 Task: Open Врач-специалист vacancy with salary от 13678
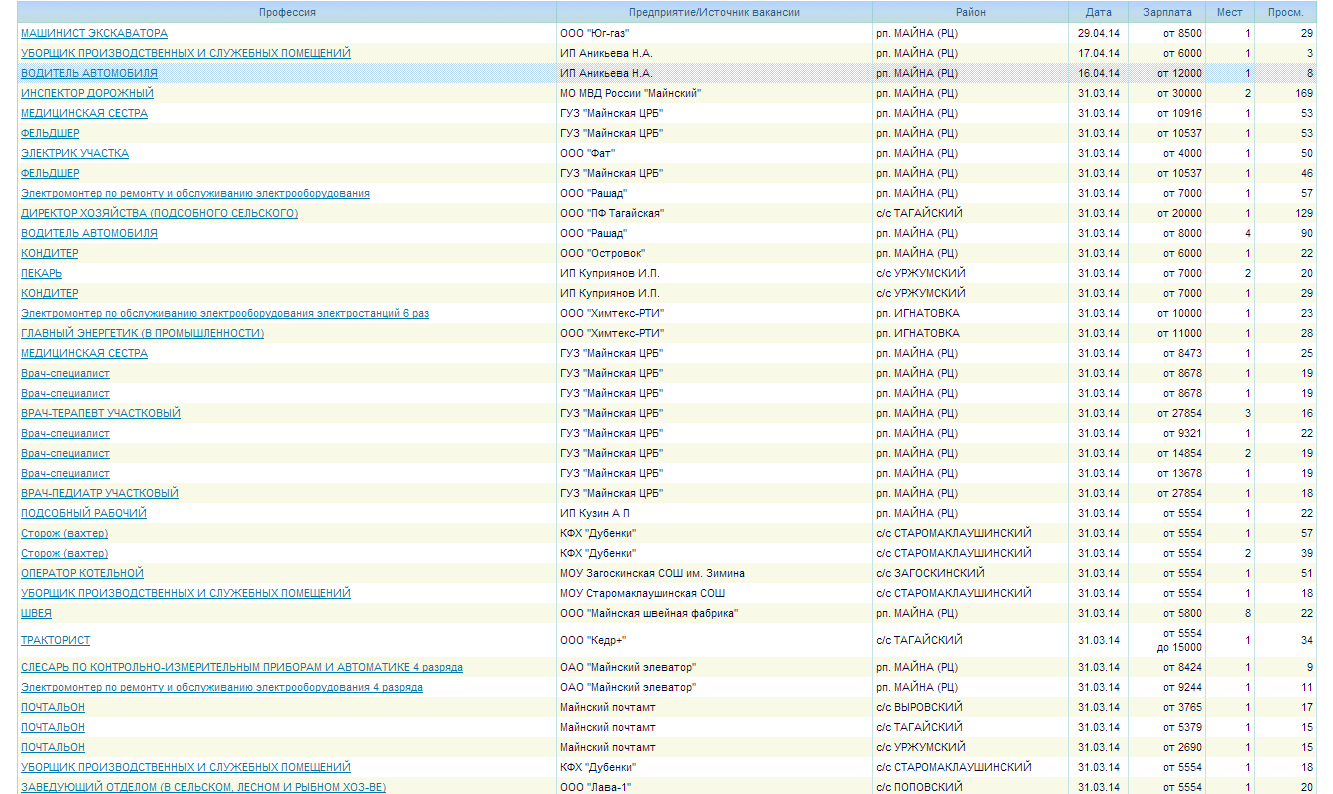pyautogui.click(x=65, y=473)
